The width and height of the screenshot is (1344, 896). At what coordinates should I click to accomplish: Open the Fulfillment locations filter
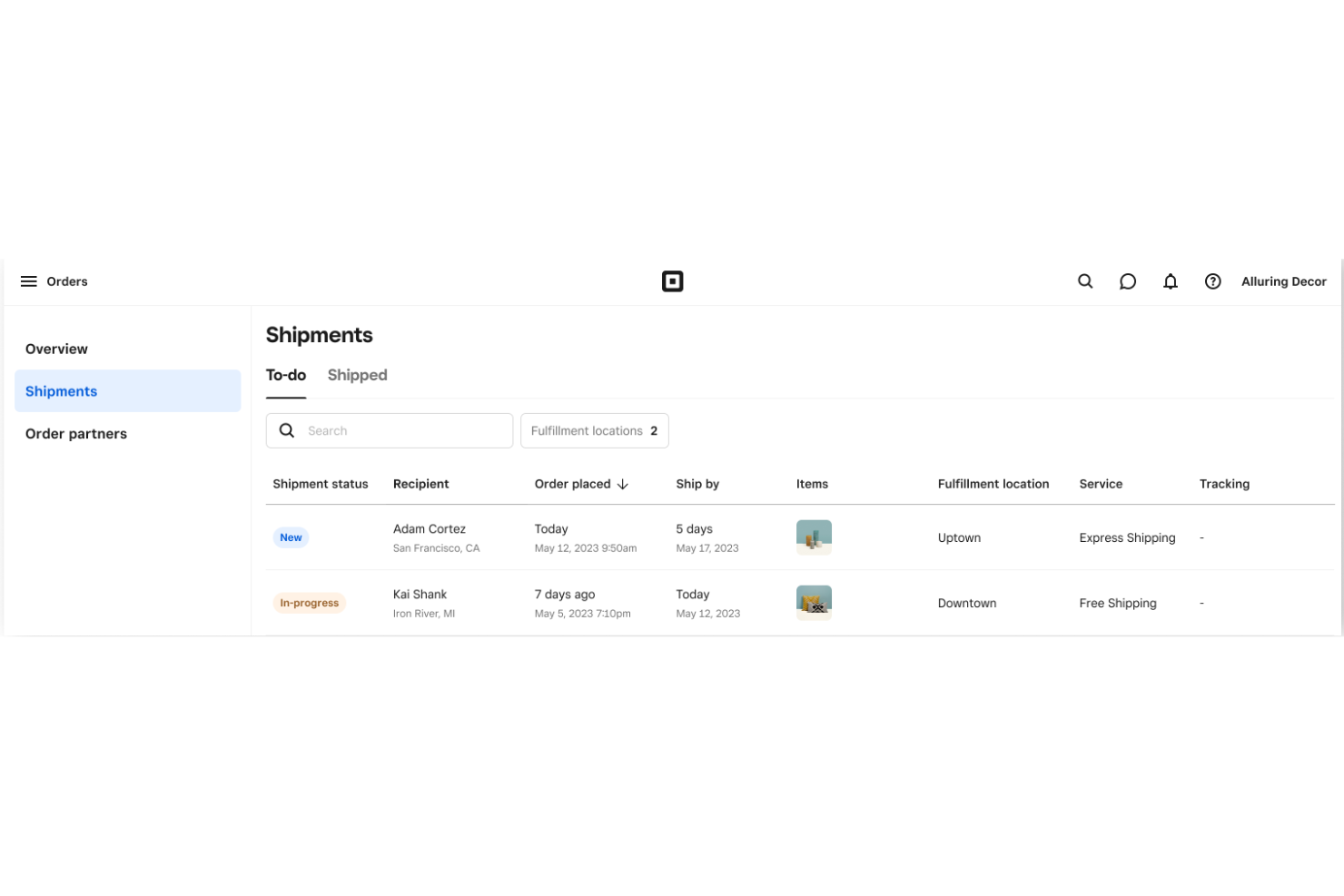point(594,430)
